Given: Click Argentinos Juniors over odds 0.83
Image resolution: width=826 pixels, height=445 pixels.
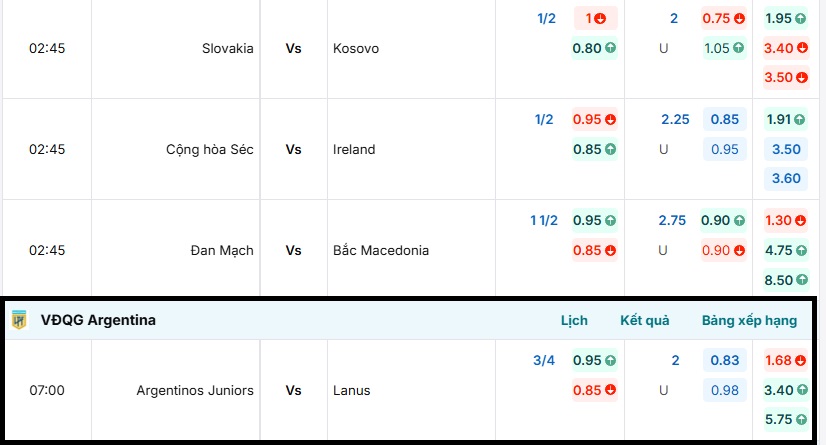Looking at the screenshot, I should coord(724,360).
